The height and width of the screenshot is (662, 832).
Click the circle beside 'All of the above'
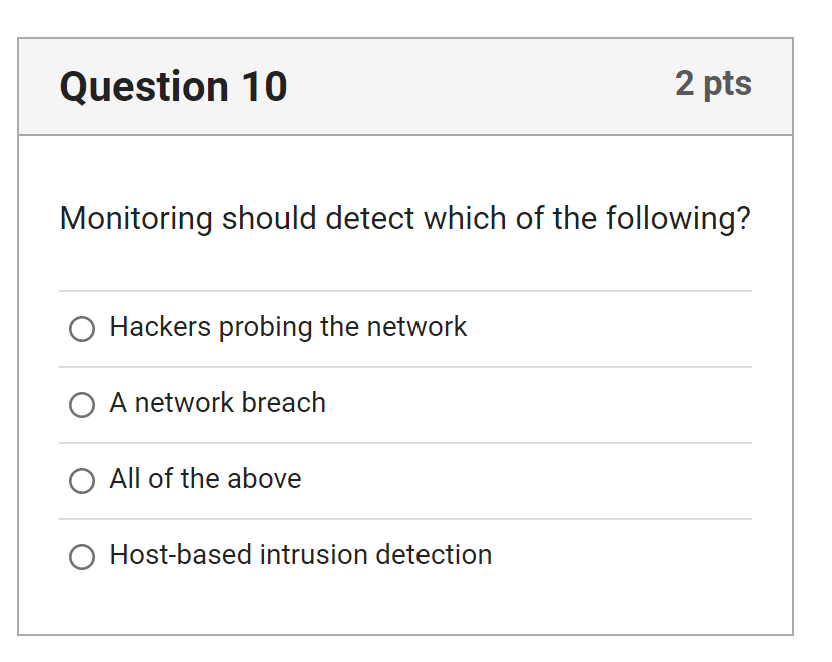point(82,481)
